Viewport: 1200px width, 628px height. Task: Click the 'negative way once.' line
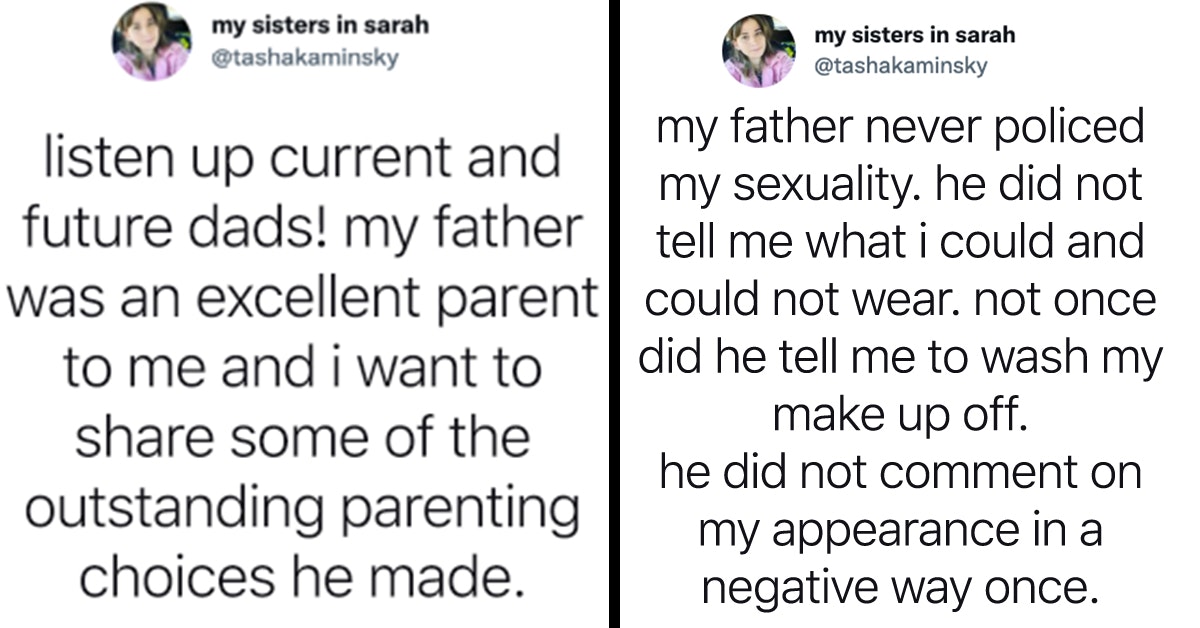click(899, 587)
